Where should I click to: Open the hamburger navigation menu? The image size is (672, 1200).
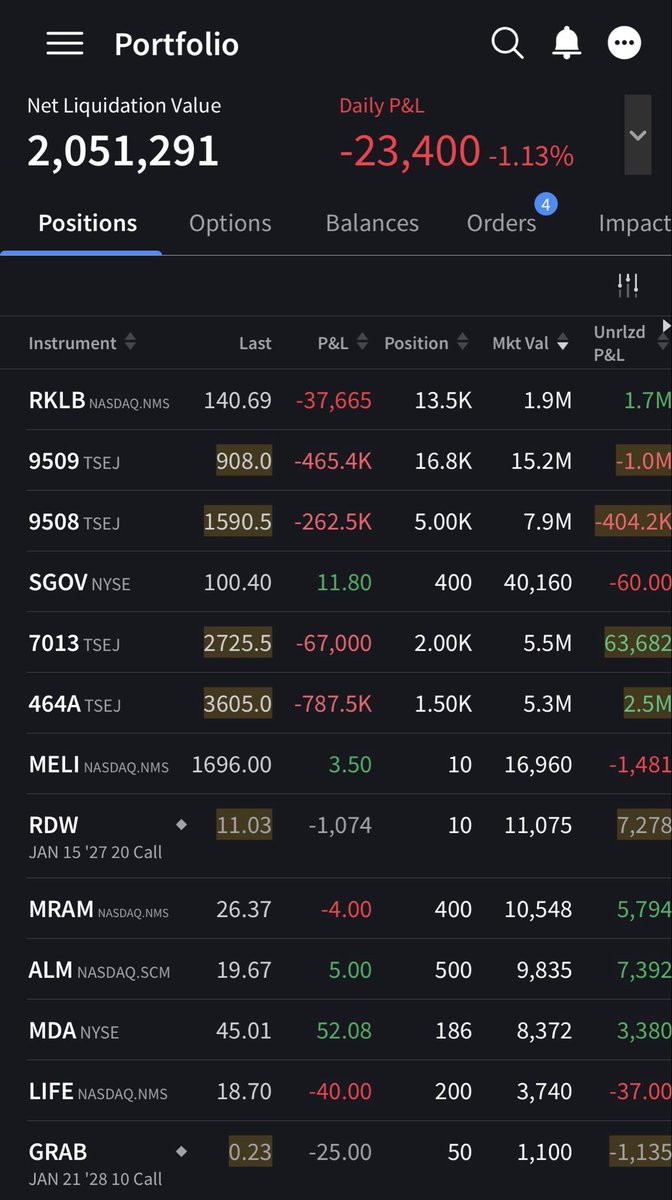point(65,44)
